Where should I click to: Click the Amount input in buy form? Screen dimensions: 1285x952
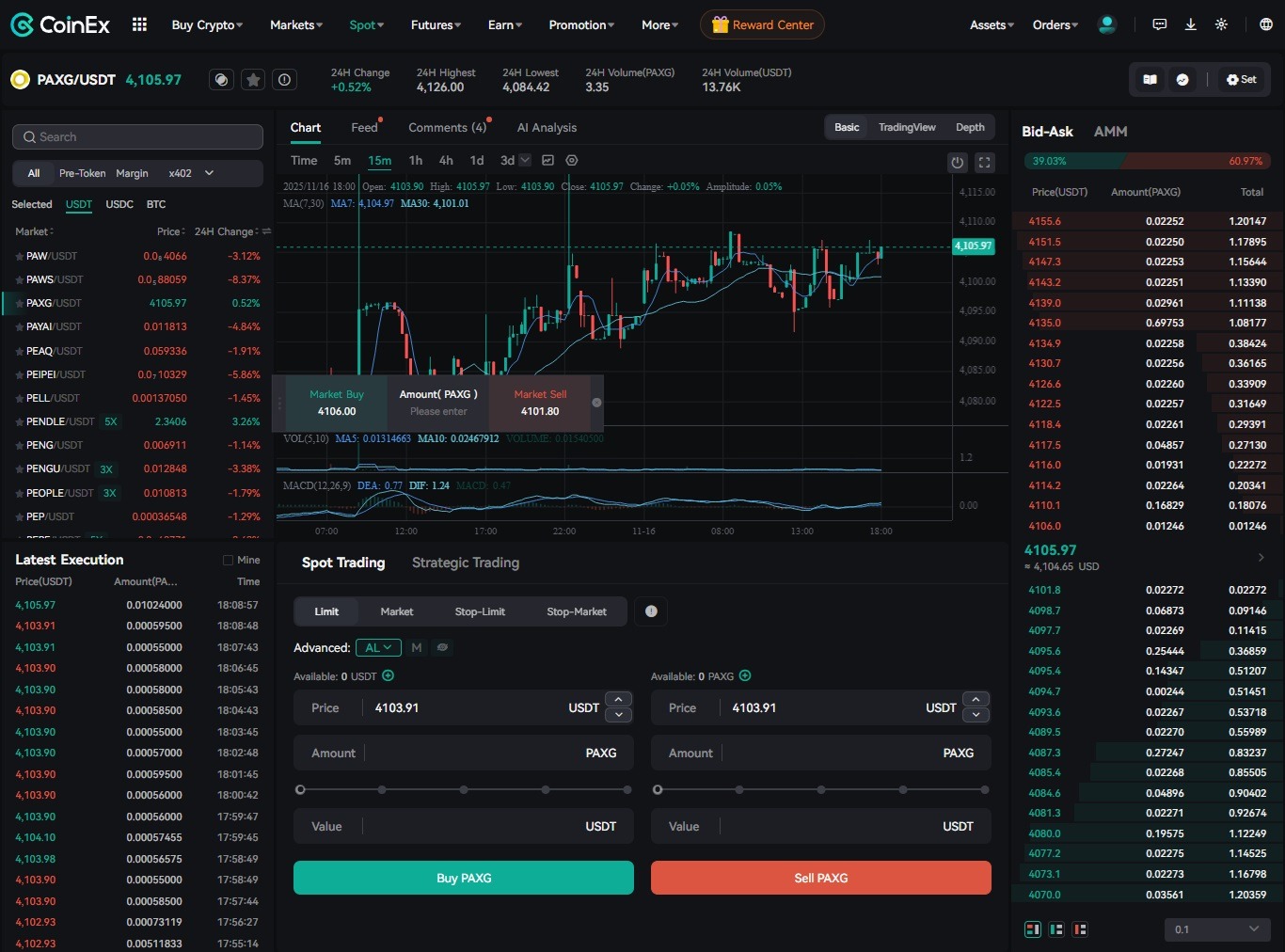click(x=463, y=753)
